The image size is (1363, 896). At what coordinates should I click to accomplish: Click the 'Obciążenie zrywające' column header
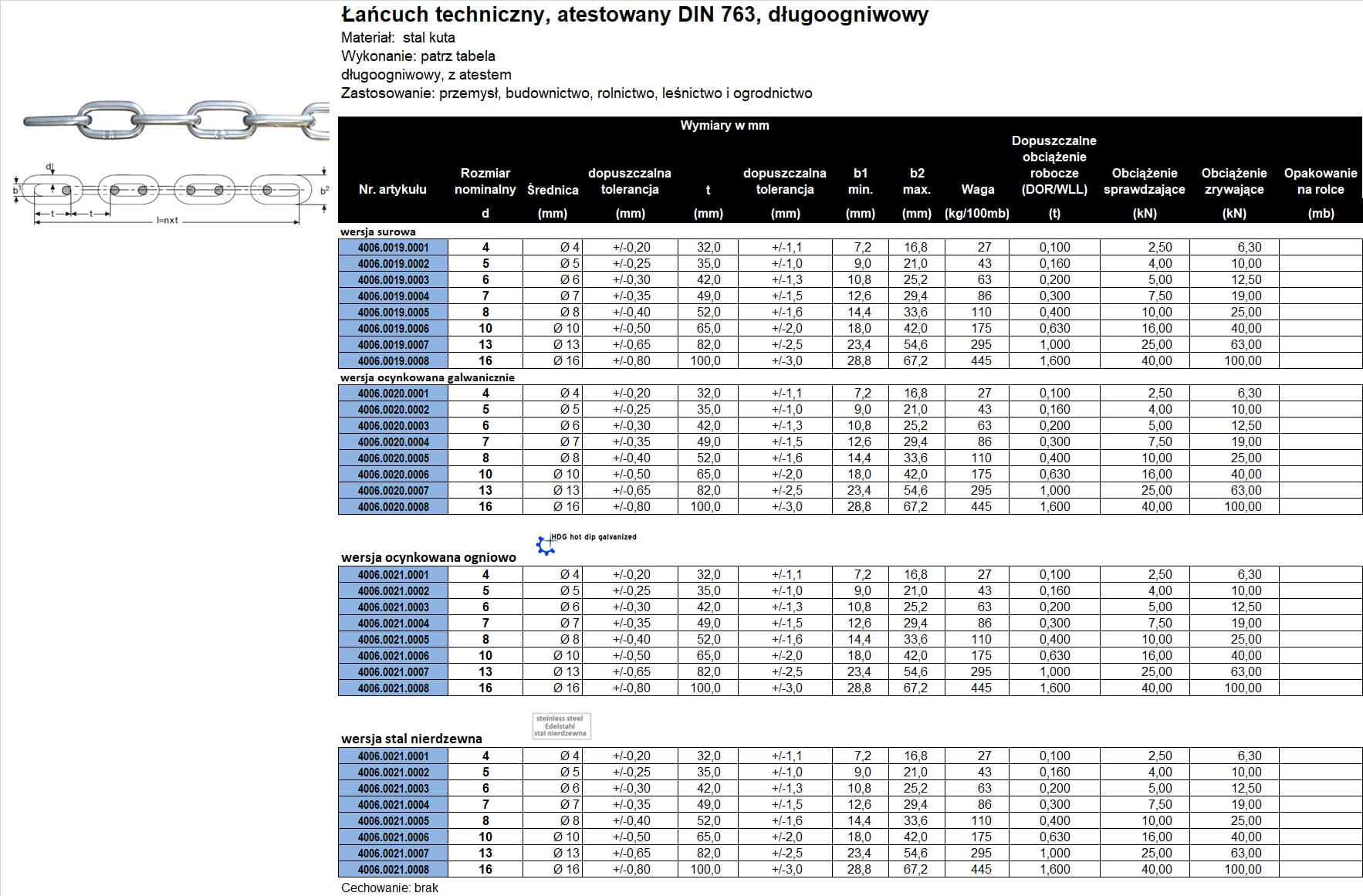coord(1233,181)
